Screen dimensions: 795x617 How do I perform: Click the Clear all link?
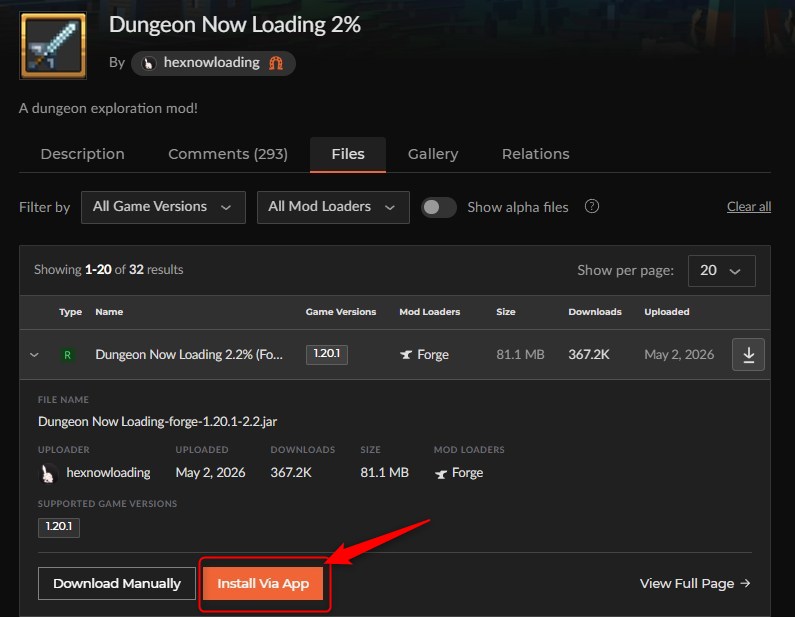pyautogui.click(x=749, y=207)
